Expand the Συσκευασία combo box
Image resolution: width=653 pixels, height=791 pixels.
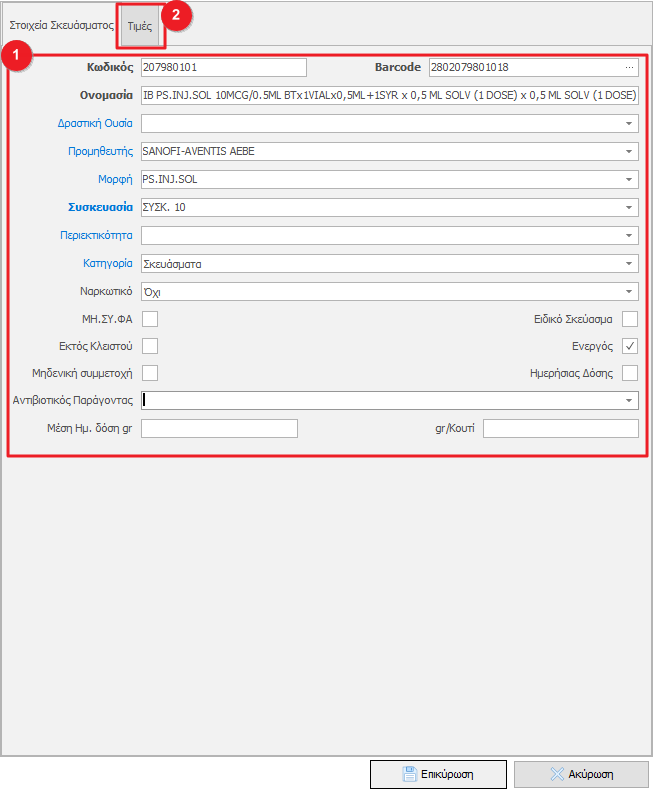(x=630, y=208)
